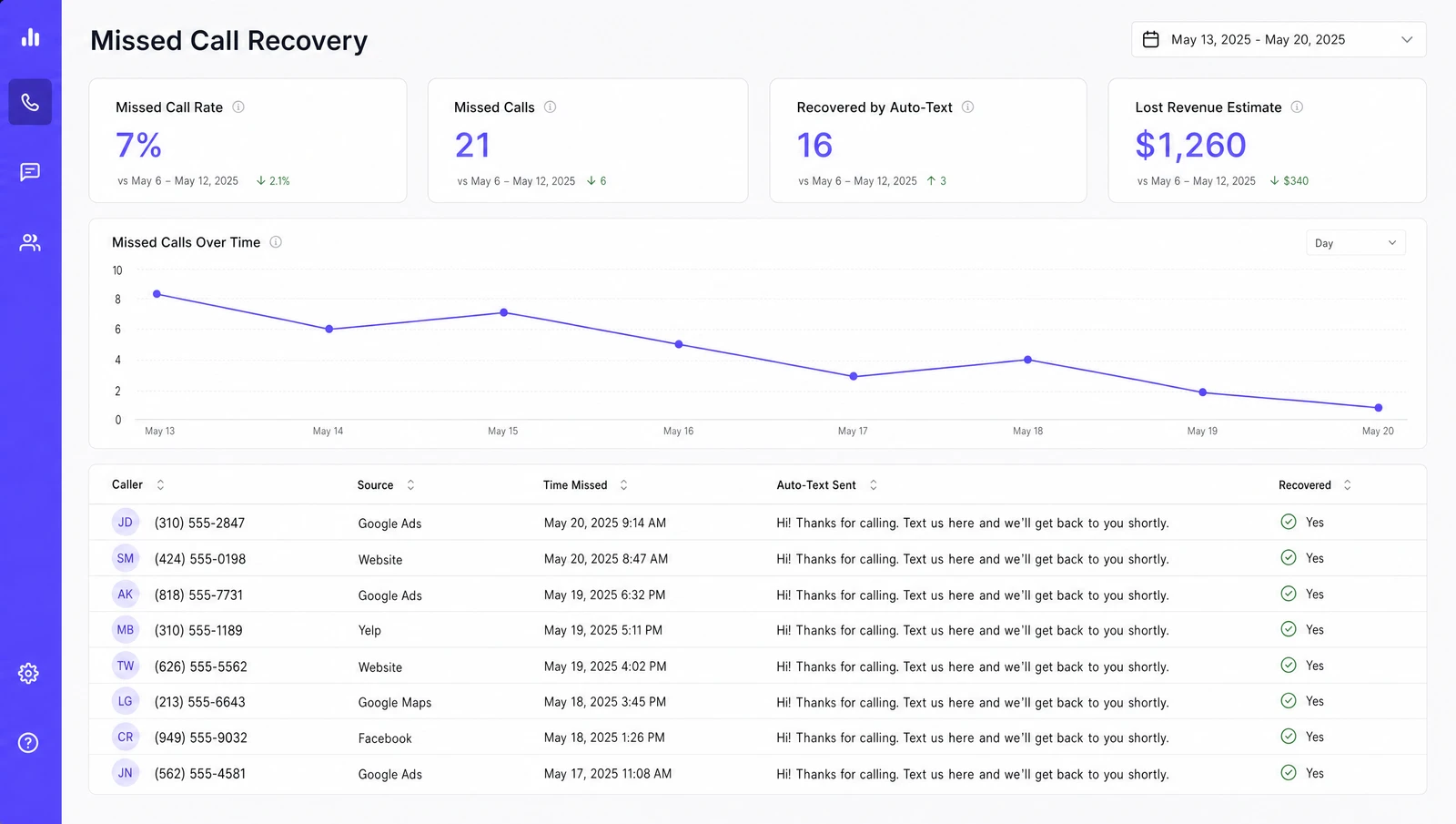Click the Recovered checkmark for (818) 555-7731
Image resolution: width=1456 pixels, height=824 pixels.
click(x=1289, y=594)
